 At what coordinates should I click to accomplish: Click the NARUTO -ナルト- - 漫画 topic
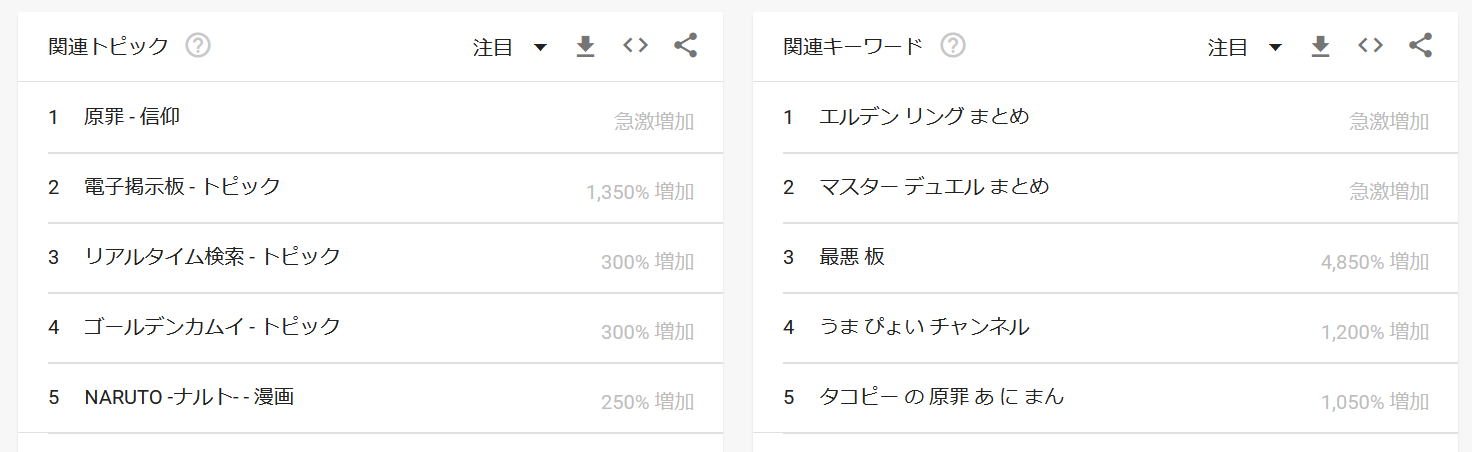[x=189, y=397]
